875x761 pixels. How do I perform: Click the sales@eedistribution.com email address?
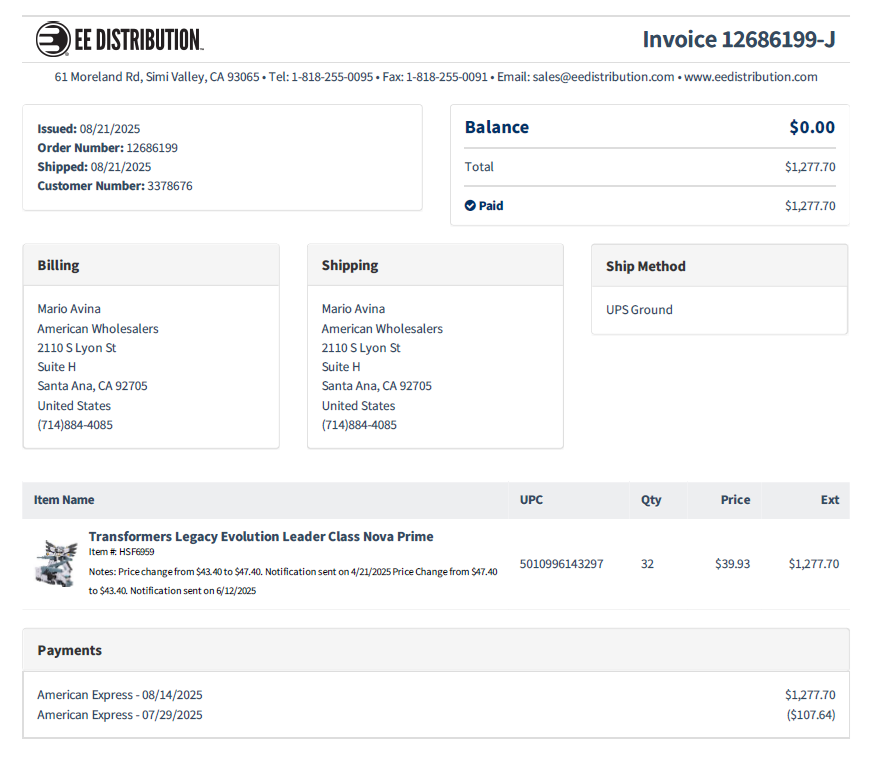tap(603, 77)
